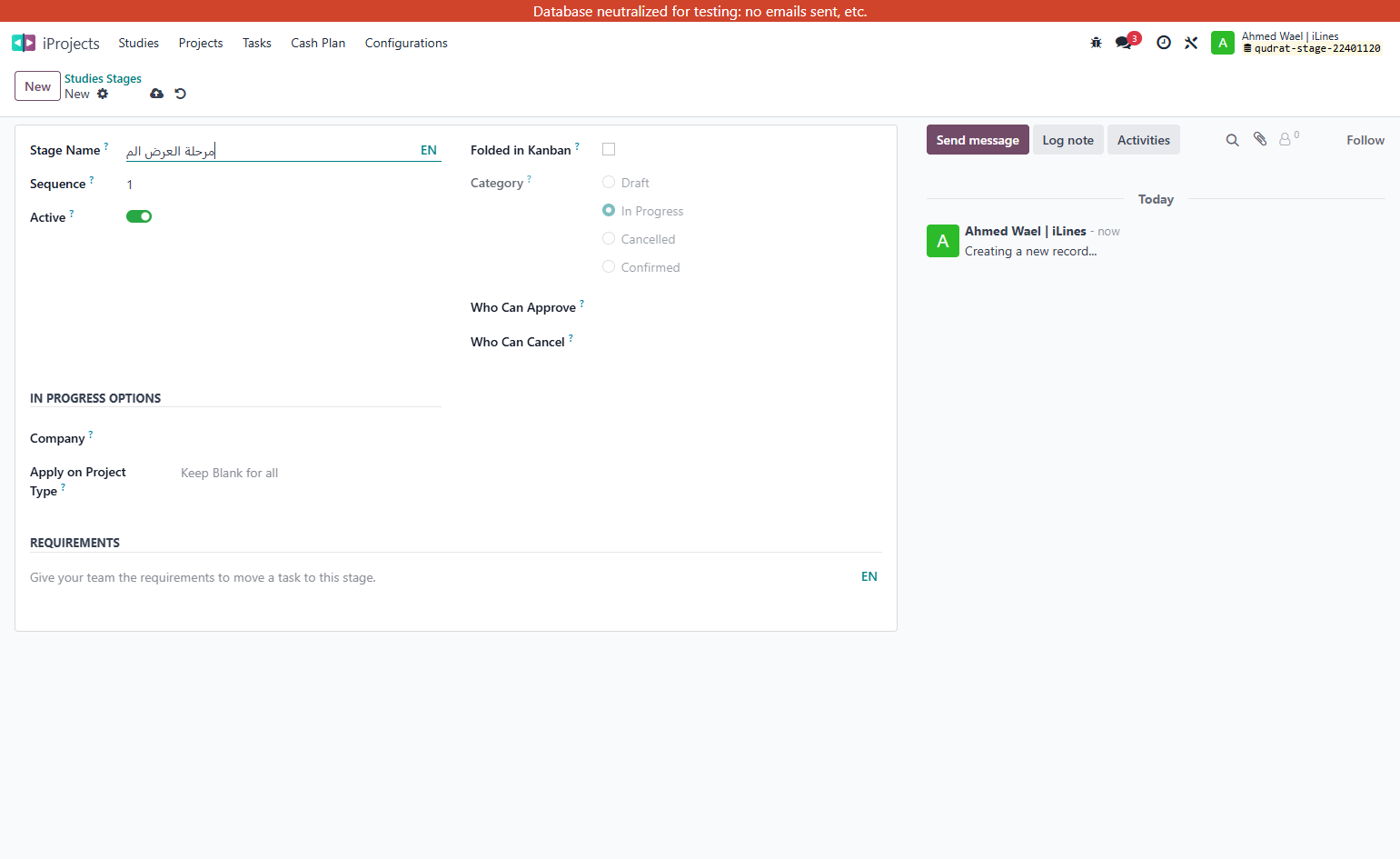Open the Tasks menu
This screenshot has width=1400, height=859.
257,43
